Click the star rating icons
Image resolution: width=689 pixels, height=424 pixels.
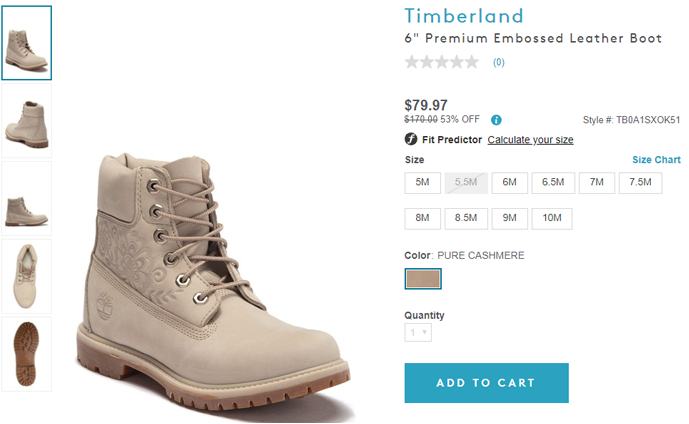pos(441,62)
